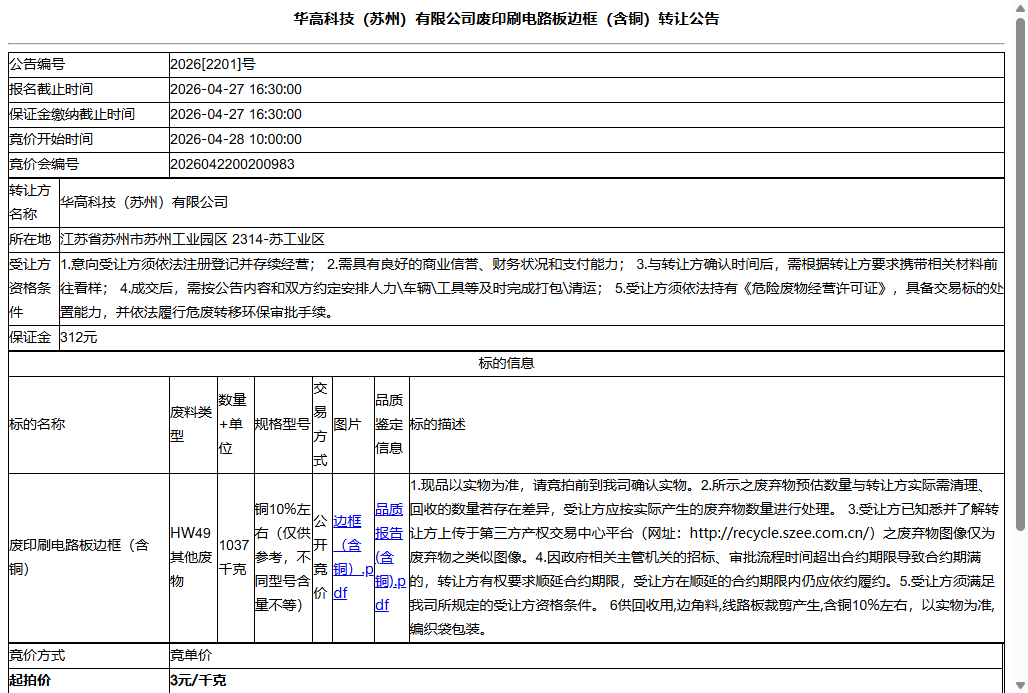The width and height of the screenshot is (1028, 693).
Task: Click the bidding session number 2026042200200983
Action: click(x=232, y=164)
